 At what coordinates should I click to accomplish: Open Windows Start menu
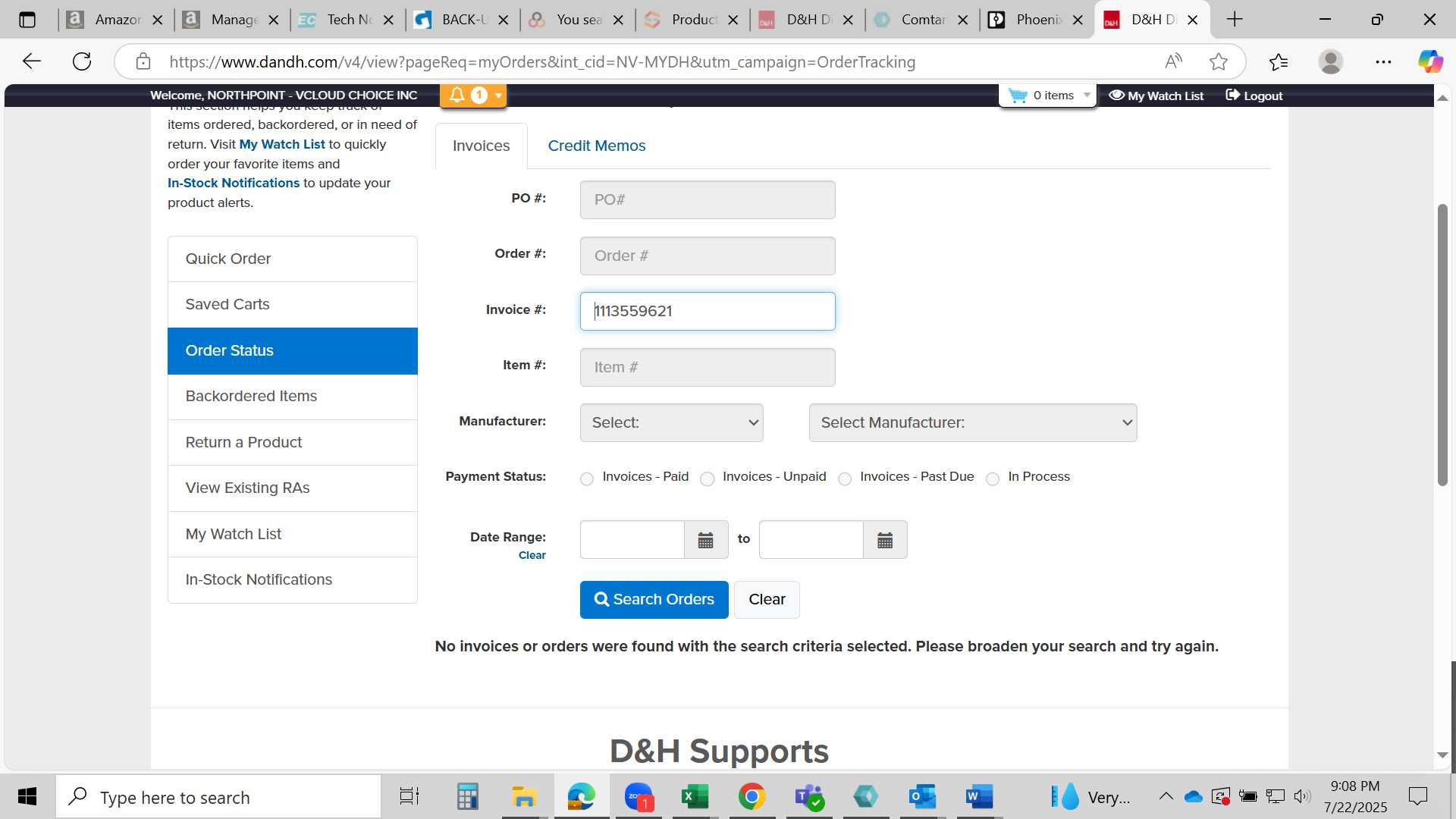27,797
